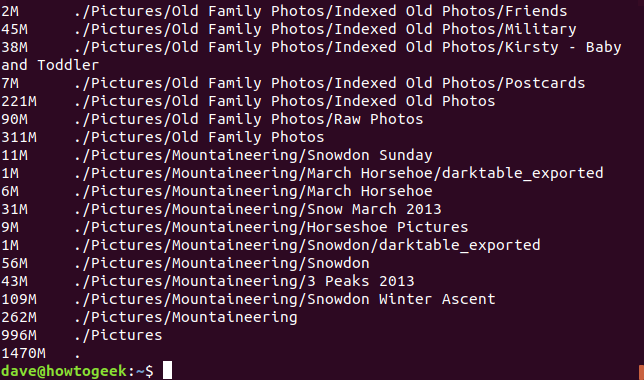644x380 pixels.
Task: Click the Snowdon/darktable_exported path
Action: pyautogui.click(x=307, y=245)
